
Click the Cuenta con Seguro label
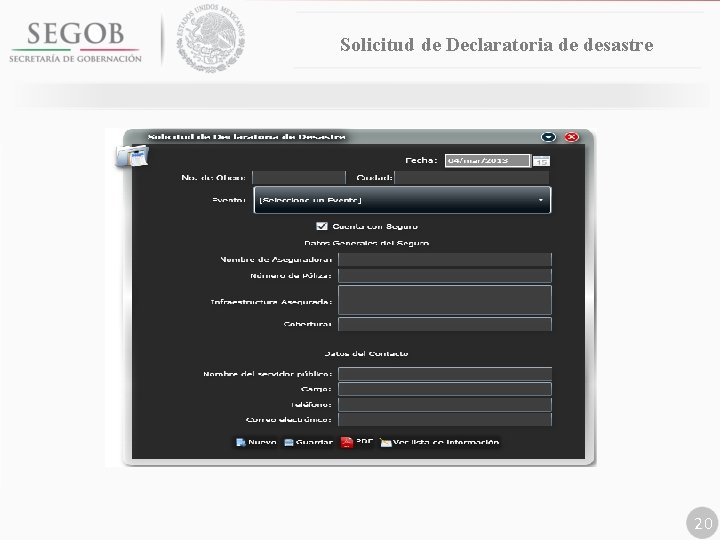[x=375, y=226]
